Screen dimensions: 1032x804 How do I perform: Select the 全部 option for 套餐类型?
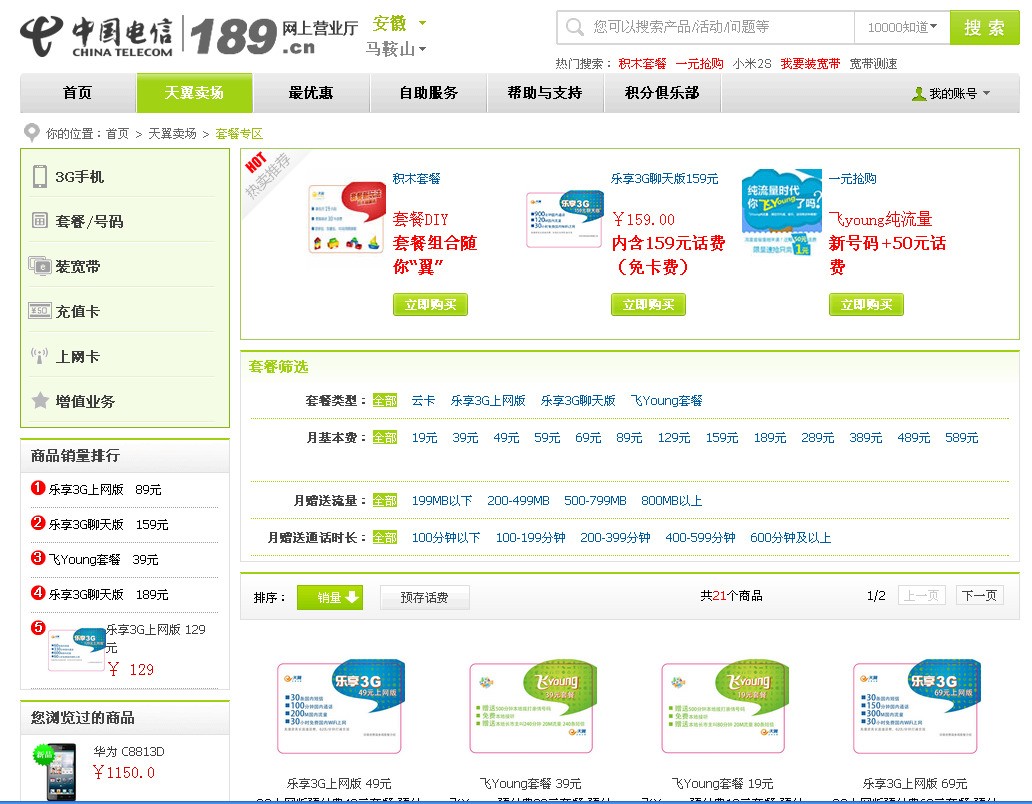(384, 401)
